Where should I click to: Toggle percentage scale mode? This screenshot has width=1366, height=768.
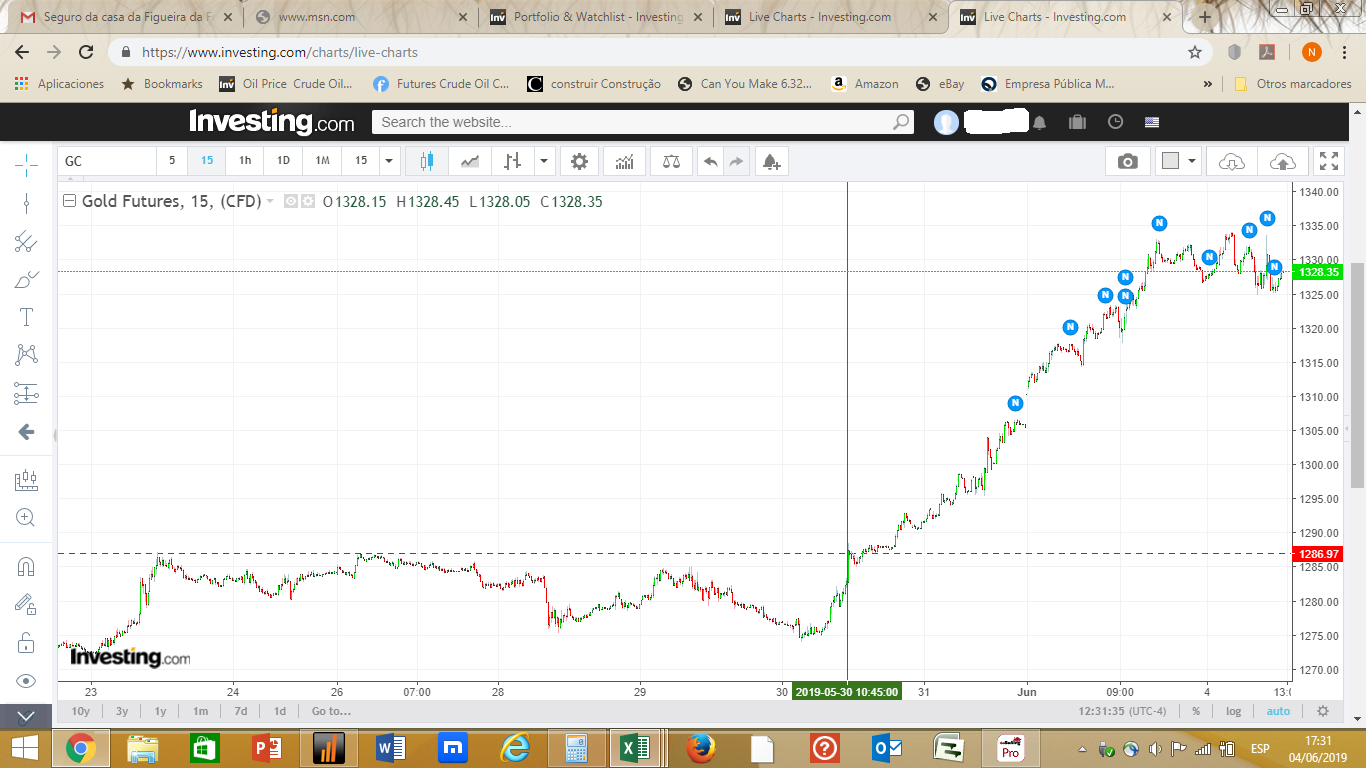pos(1196,711)
